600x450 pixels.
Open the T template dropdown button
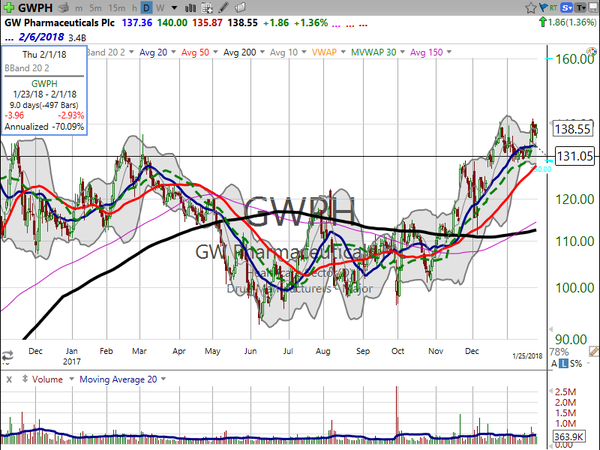click(581, 8)
